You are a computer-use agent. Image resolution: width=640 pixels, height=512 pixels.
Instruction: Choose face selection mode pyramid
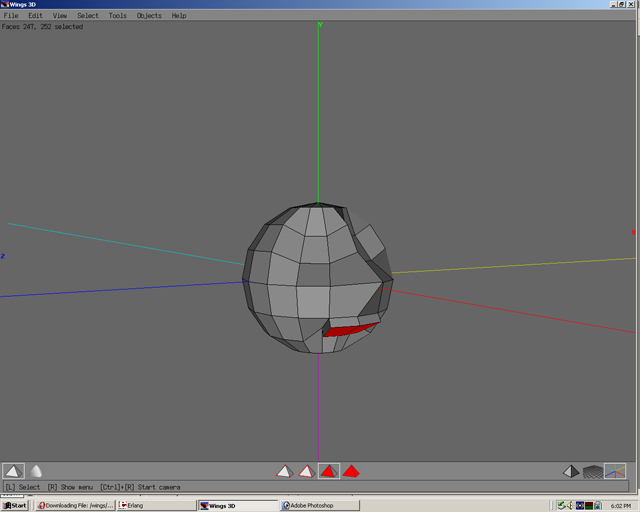tap(328, 471)
